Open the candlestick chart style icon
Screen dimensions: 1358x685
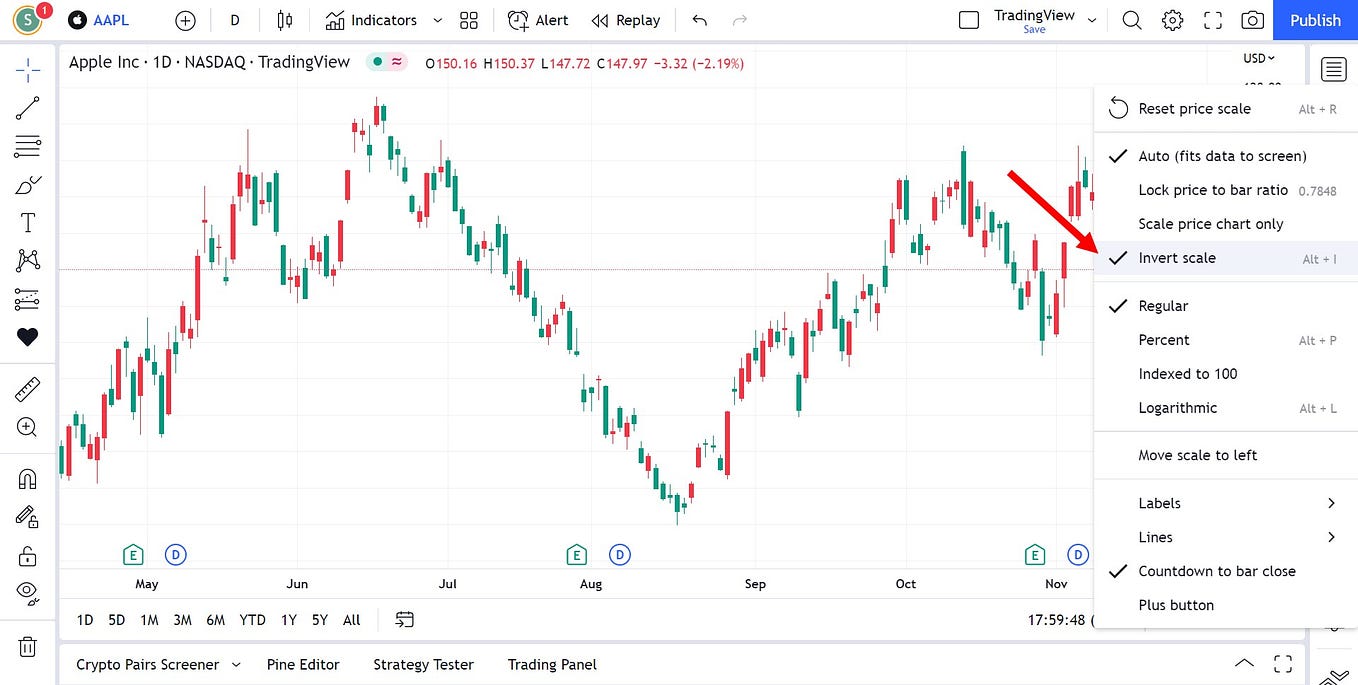(x=285, y=20)
